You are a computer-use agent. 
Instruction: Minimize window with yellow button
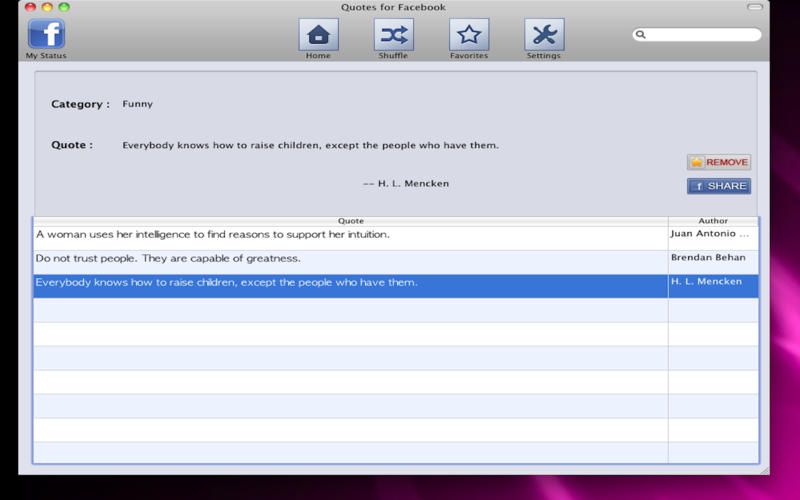(47, 7)
